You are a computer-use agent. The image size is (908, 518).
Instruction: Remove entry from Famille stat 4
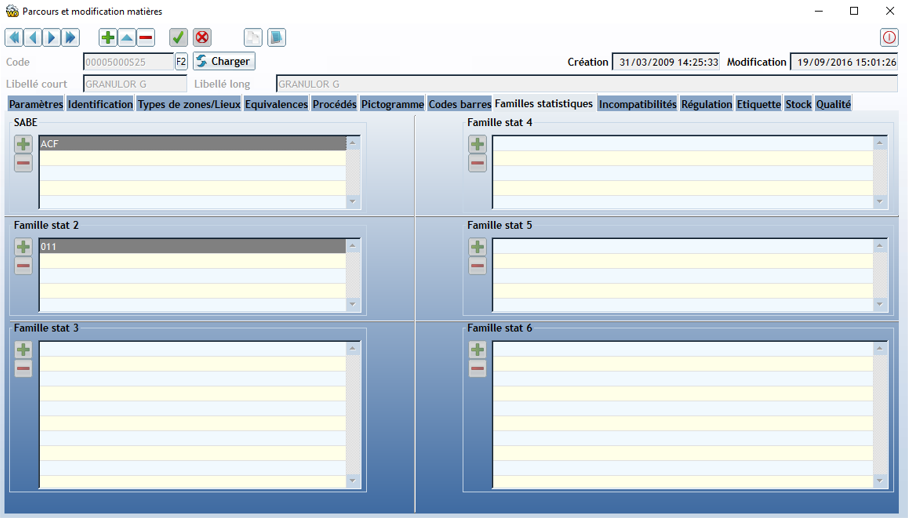pos(477,163)
